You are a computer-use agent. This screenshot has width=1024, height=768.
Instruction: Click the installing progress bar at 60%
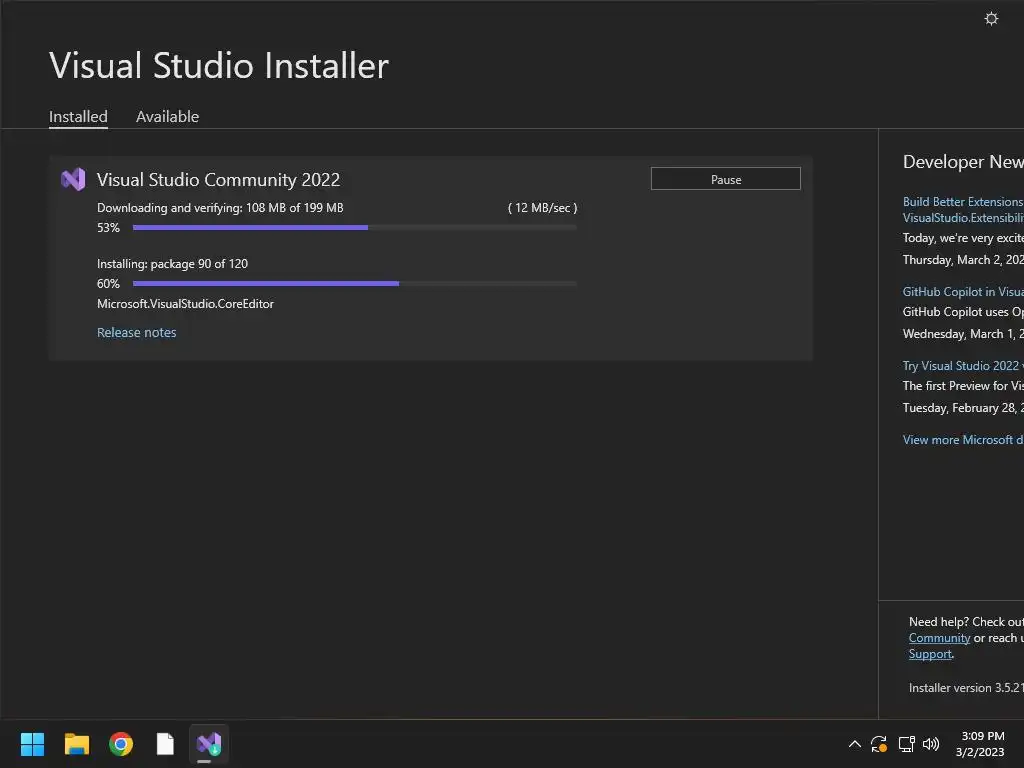[x=355, y=283]
